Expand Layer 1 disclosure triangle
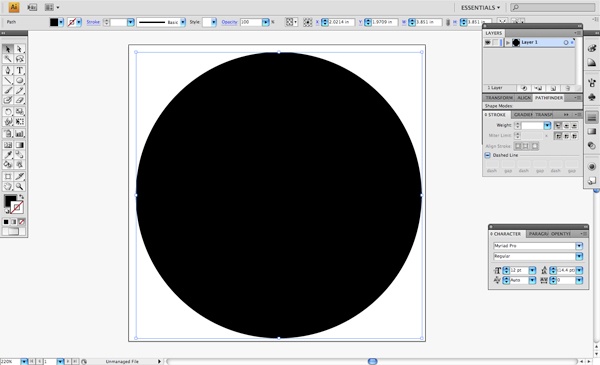The width and height of the screenshot is (600, 365). (508, 42)
